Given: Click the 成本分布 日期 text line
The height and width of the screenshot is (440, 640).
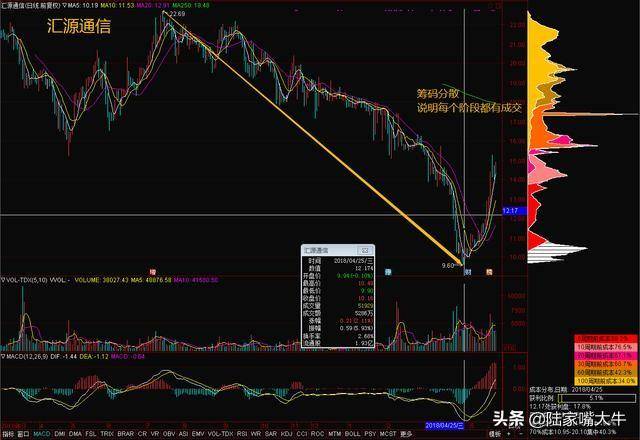Looking at the screenshot, I should pyautogui.click(x=566, y=390).
